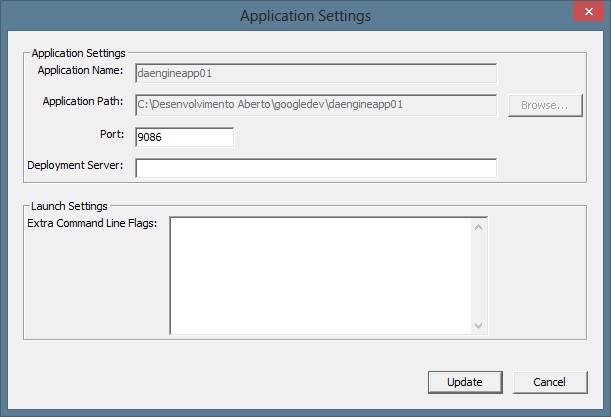Click the Application Settings window title bar
The width and height of the screenshot is (611, 417).
(305, 16)
